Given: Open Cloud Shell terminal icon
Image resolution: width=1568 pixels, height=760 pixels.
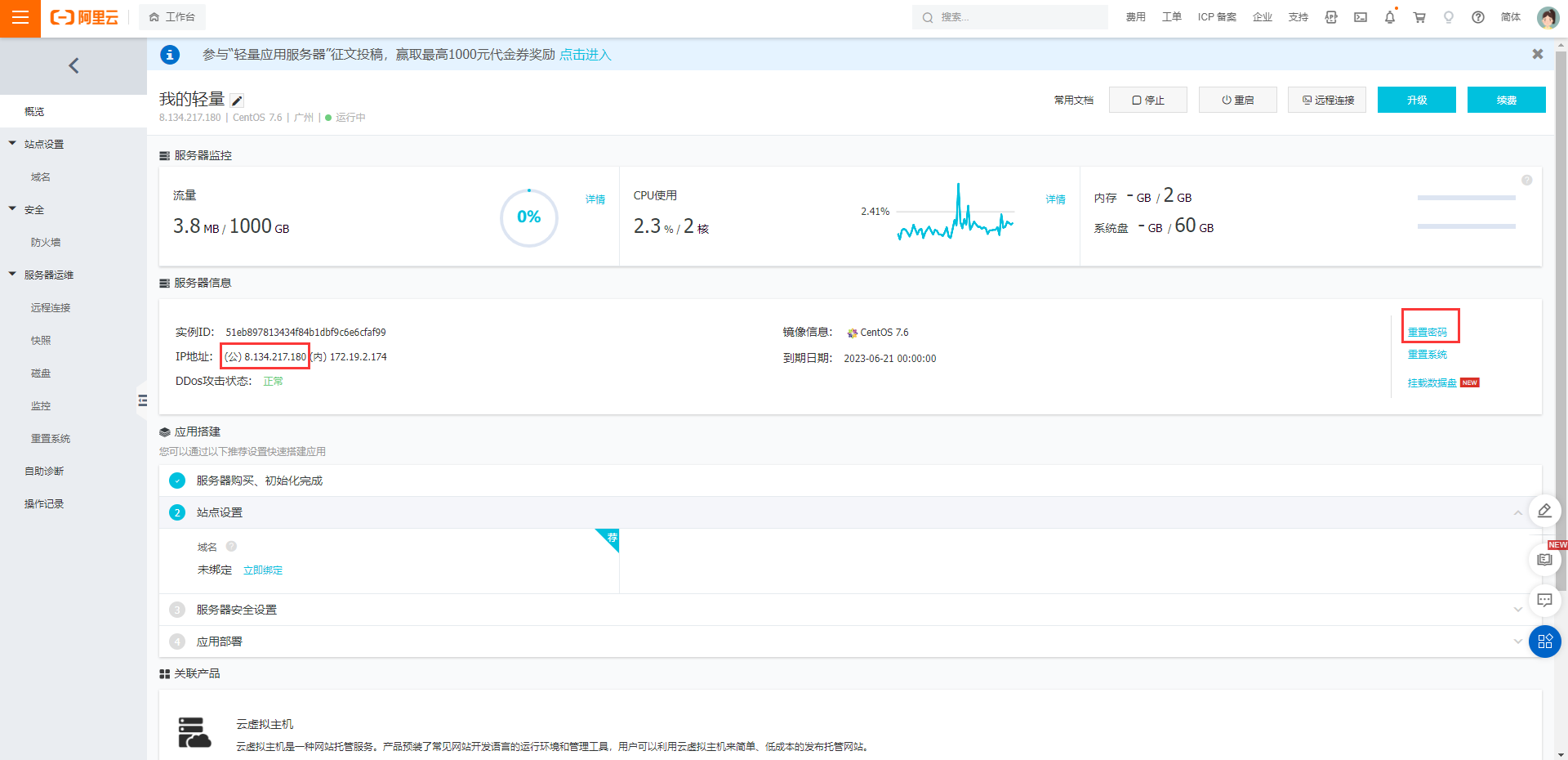Looking at the screenshot, I should tap(1361, 17).
